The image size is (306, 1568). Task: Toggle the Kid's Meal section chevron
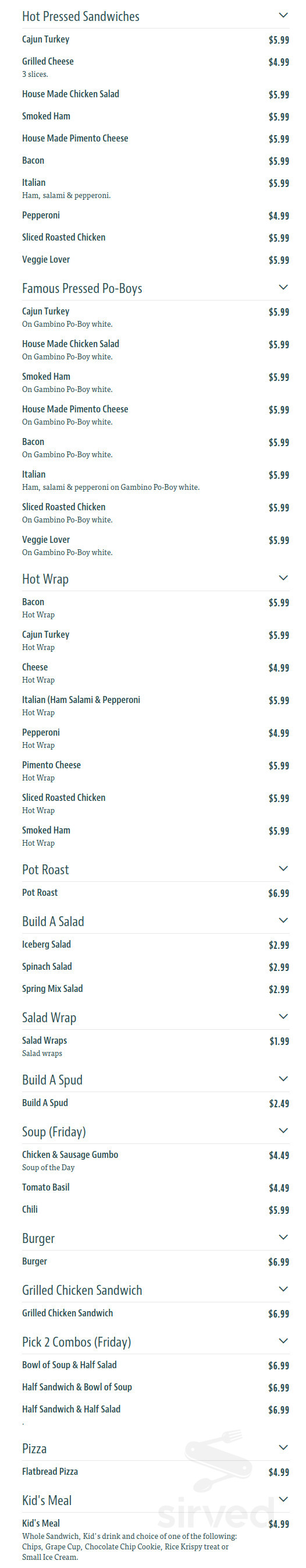pyautogui.click(x=283, y=1499)
